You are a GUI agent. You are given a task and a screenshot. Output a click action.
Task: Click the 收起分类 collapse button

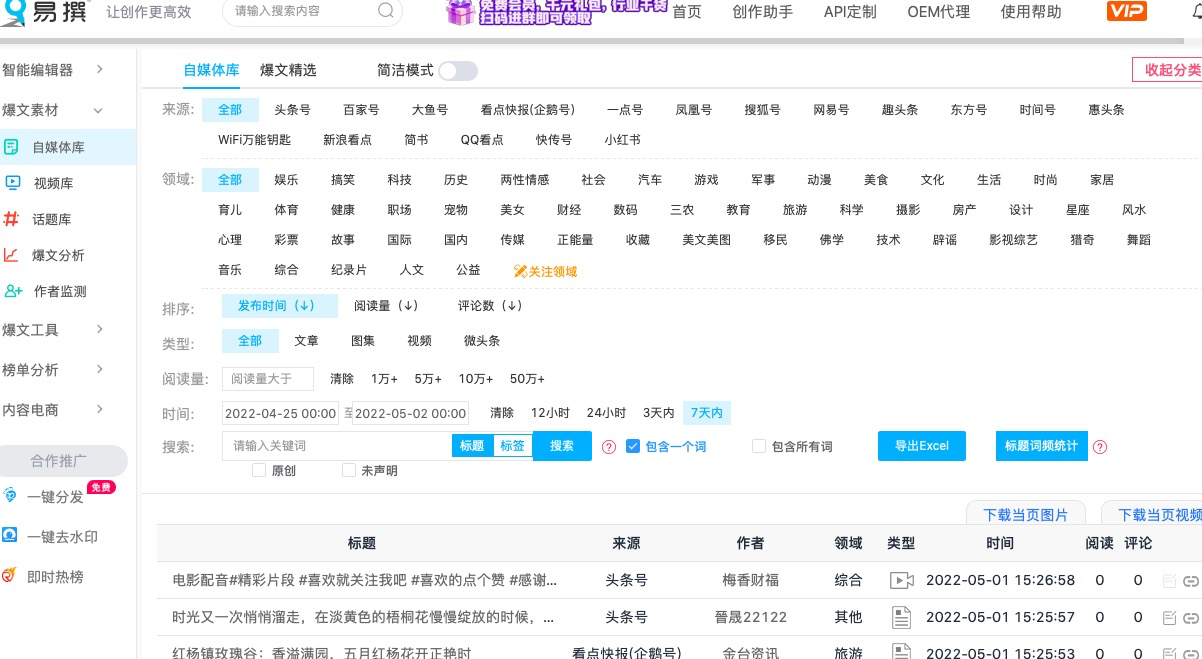[1167, 70]
